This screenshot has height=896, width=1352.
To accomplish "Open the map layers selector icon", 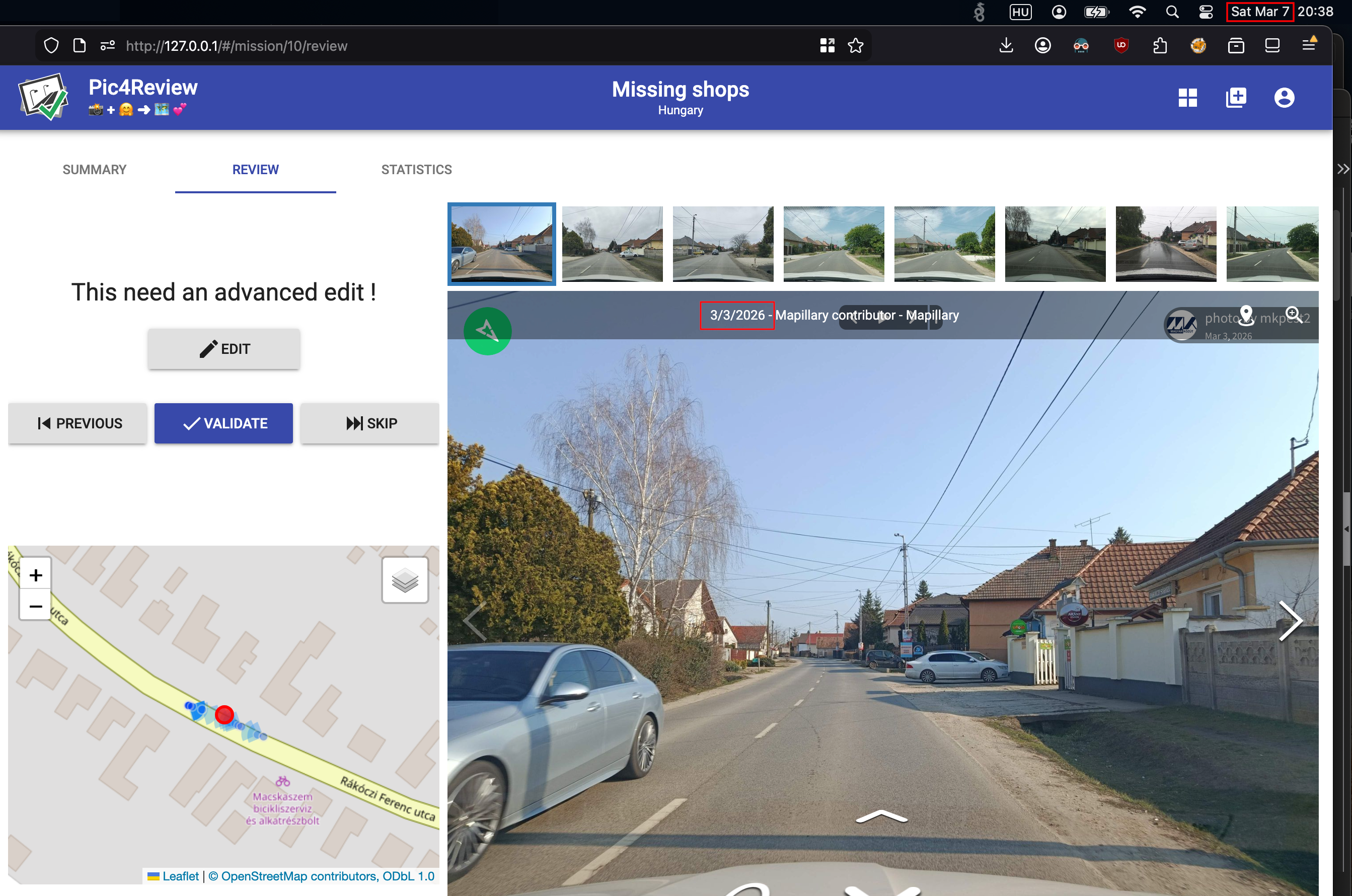I will (405, 580).
